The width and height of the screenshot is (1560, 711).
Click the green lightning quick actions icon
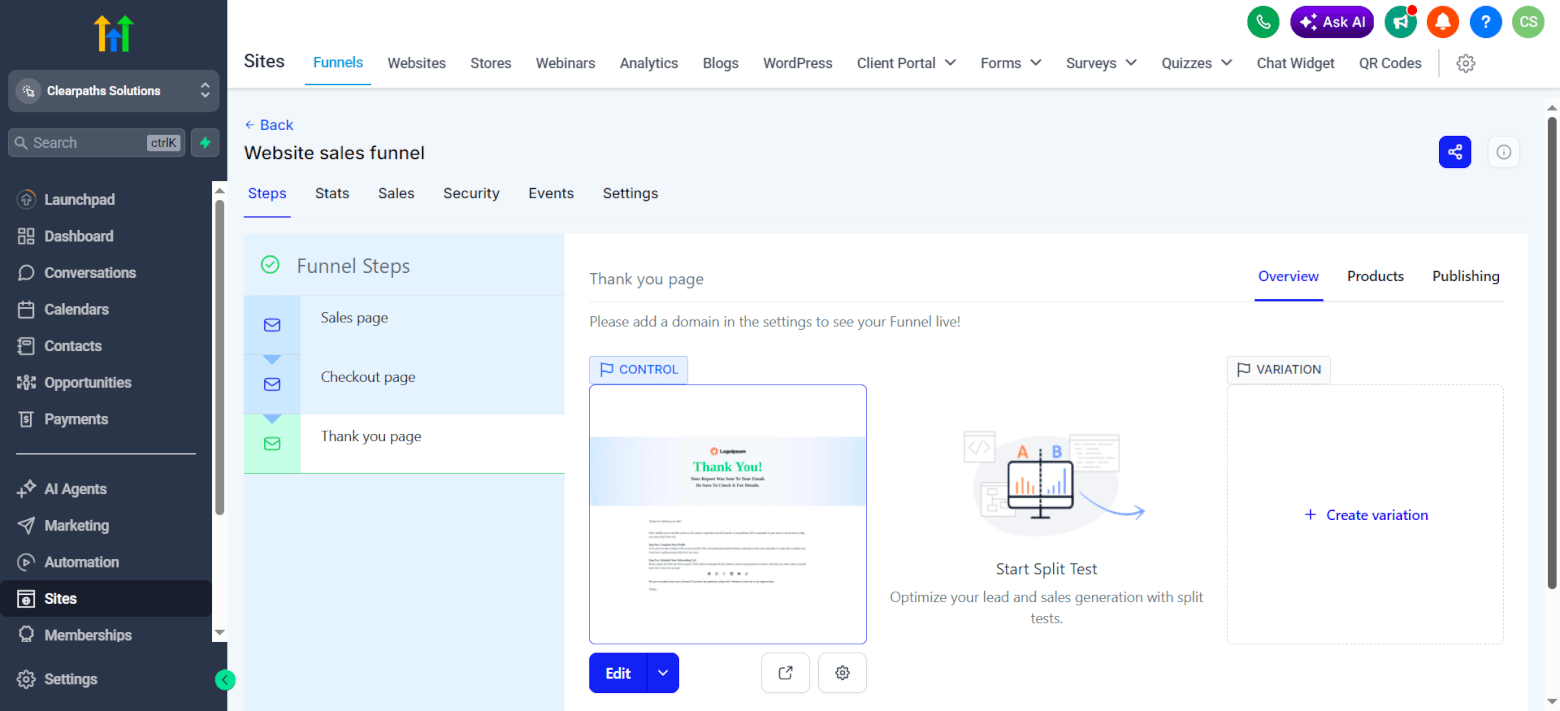pos(205,143)
